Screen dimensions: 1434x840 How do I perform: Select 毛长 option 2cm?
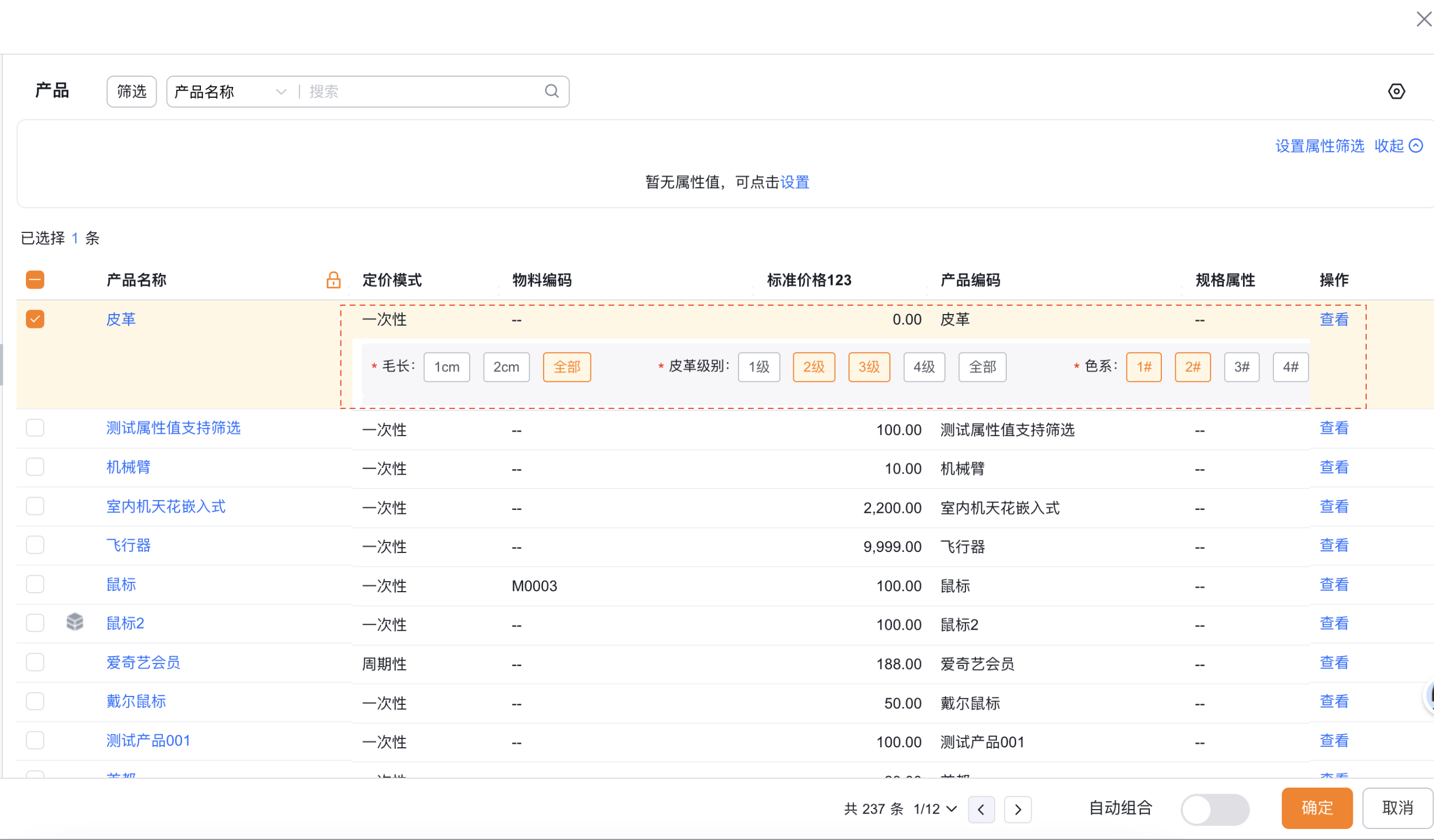(x=506, y=366)
